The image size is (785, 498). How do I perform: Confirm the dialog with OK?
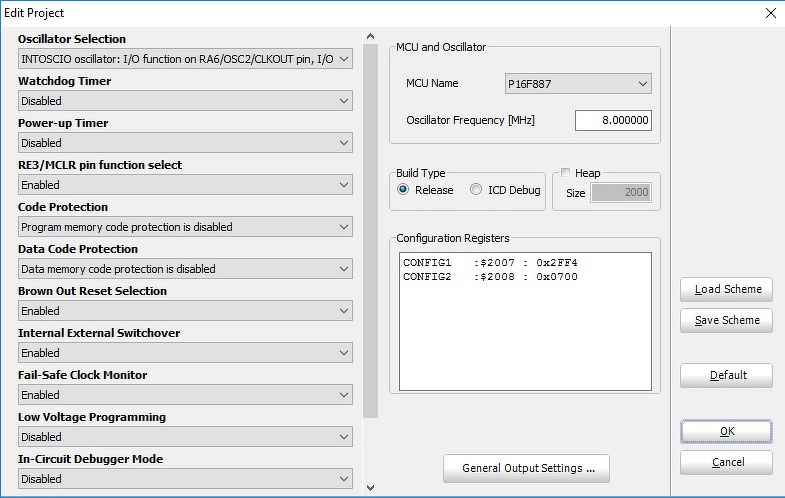(727, 431)
